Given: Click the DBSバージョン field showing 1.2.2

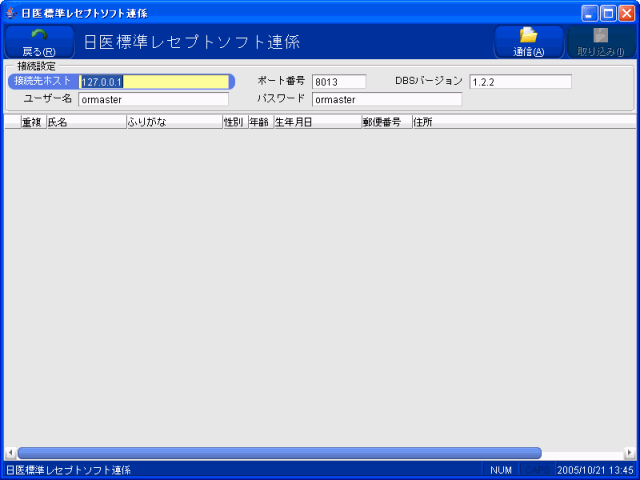Looking at the screenshot, I should (x=520, y=82).
